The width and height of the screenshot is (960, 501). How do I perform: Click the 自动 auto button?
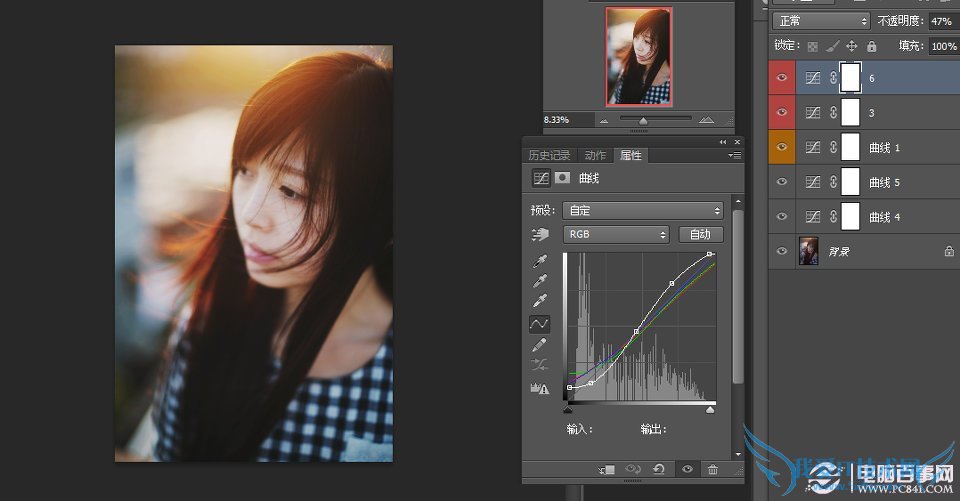[700, 234]
